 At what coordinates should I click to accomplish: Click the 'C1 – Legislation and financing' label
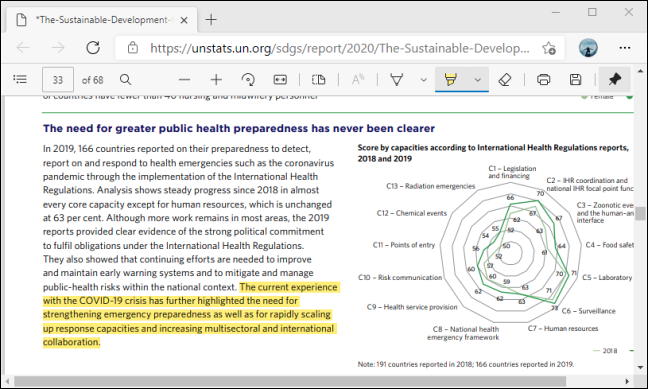coord(512,172)
